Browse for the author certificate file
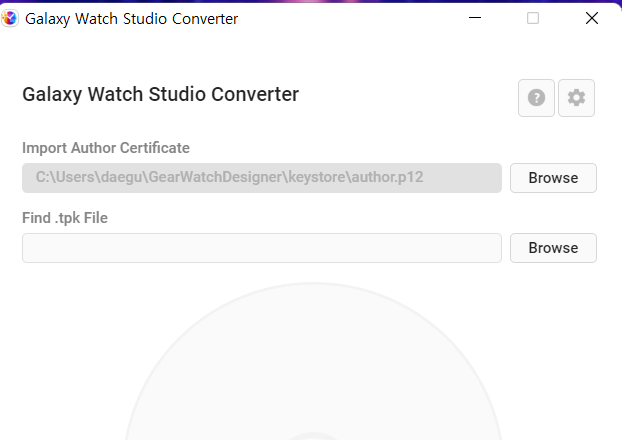Screen dimensions: 622x440 [553, 178]
